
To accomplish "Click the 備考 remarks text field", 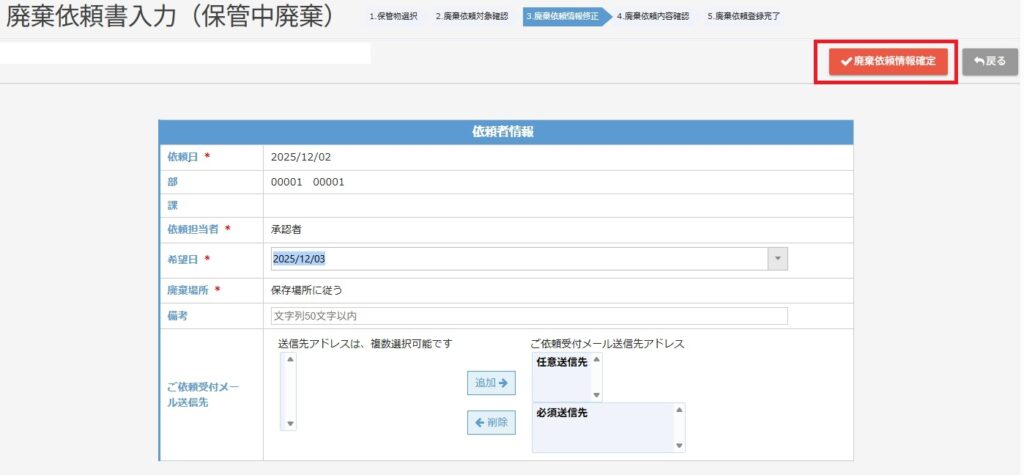I will (529, 316).
